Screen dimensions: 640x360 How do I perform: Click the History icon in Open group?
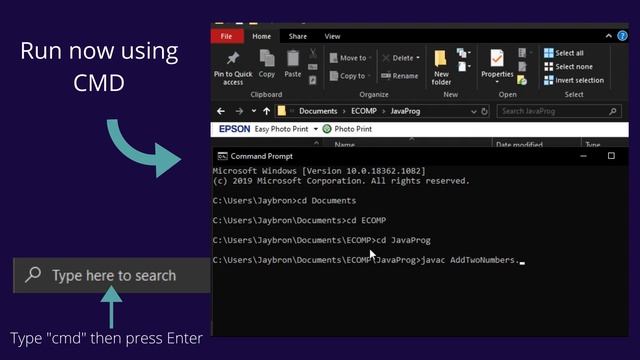tap(522, 80)
